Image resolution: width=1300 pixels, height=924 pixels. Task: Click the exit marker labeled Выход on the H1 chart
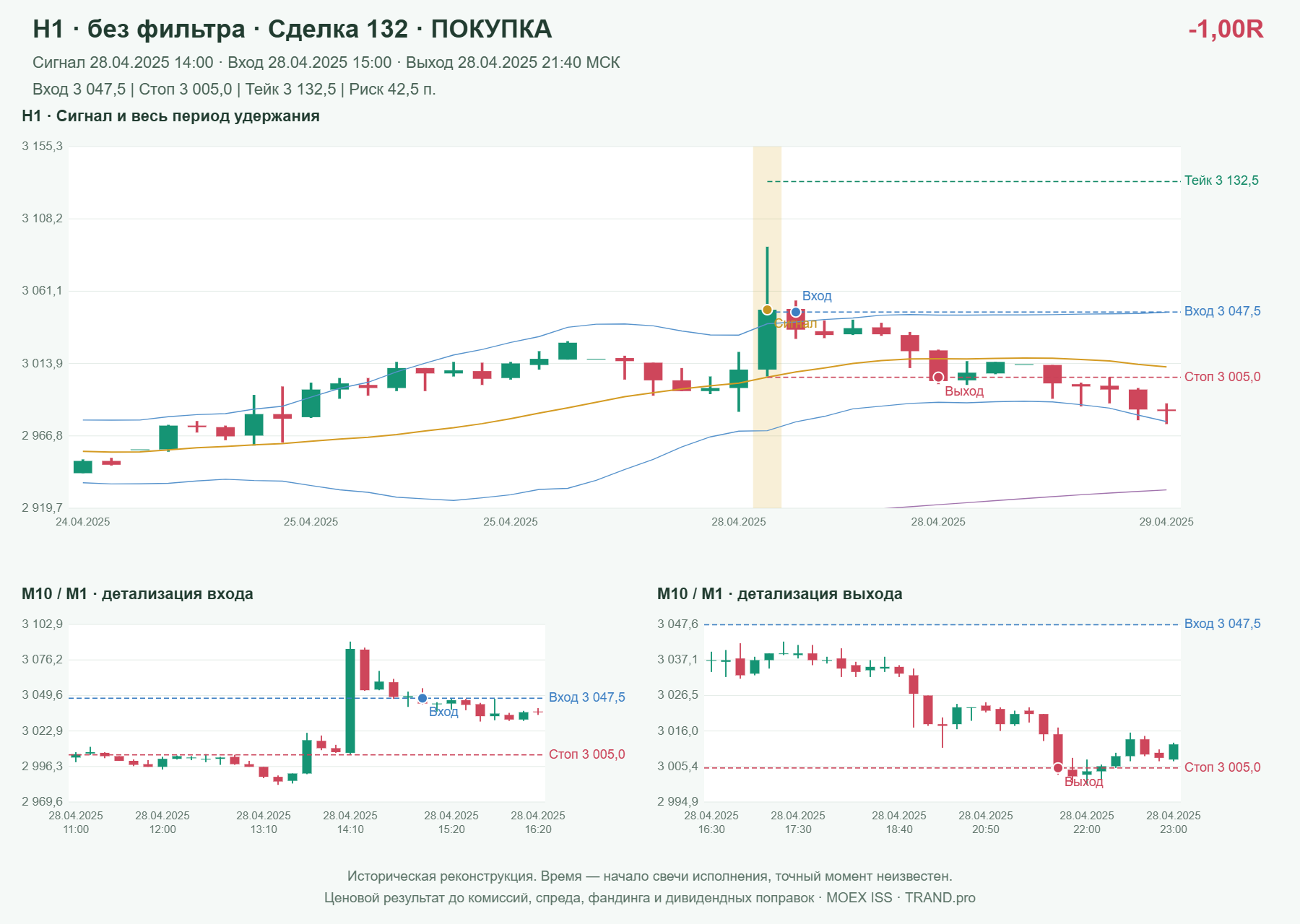[938, 377]
